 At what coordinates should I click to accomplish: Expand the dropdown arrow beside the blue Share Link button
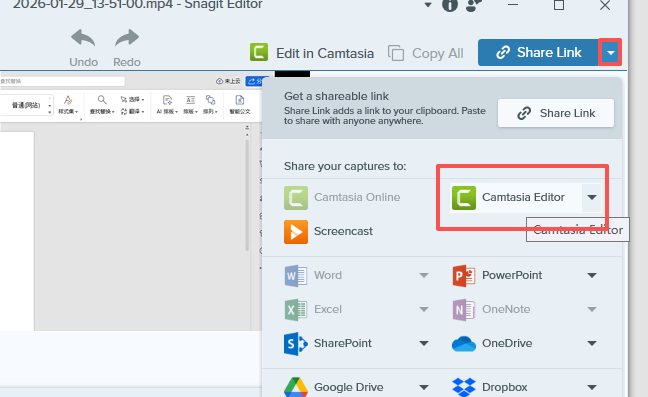[610, 52]
